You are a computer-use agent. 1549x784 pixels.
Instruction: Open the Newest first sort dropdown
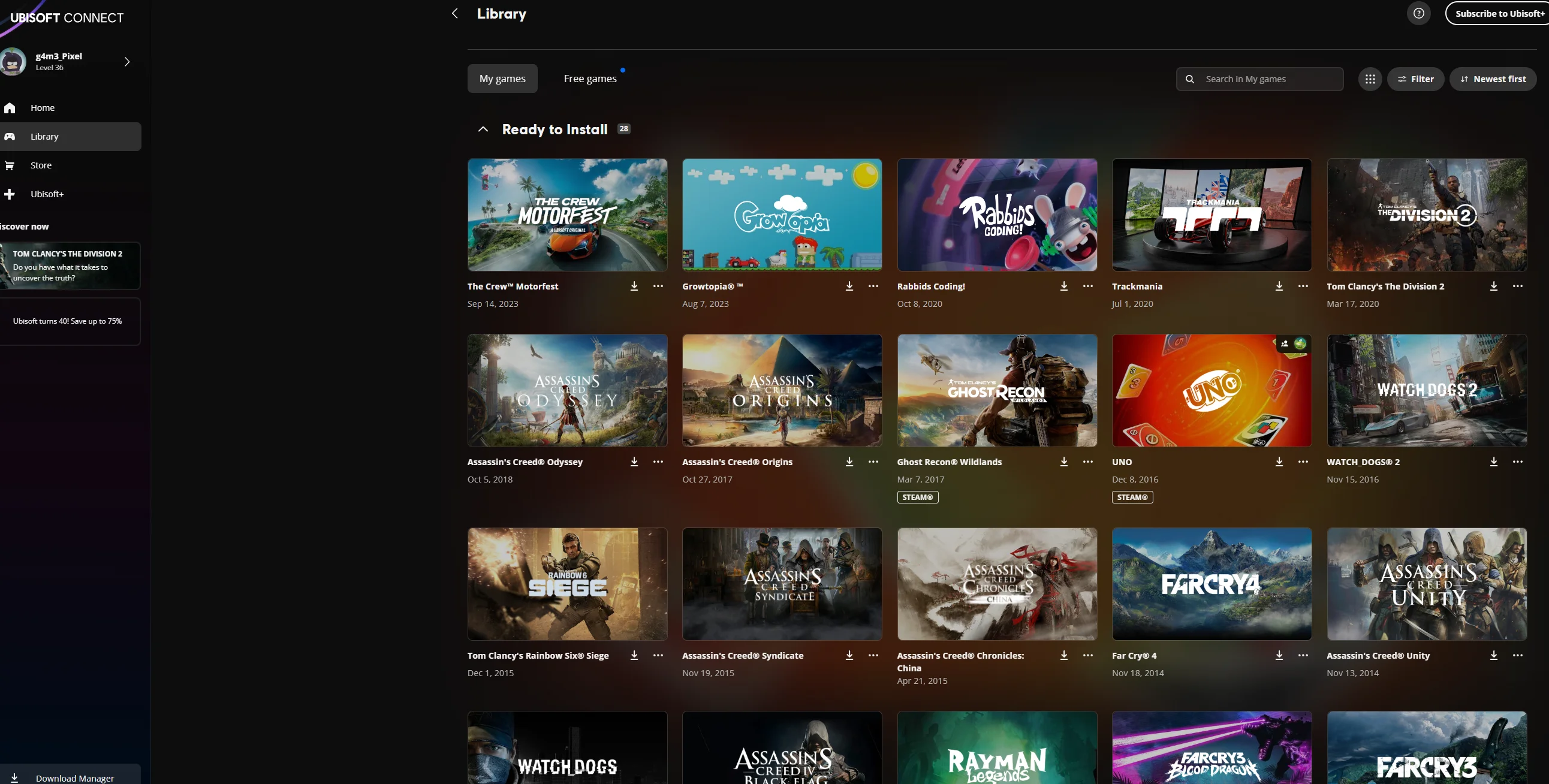coord(1493,79)
